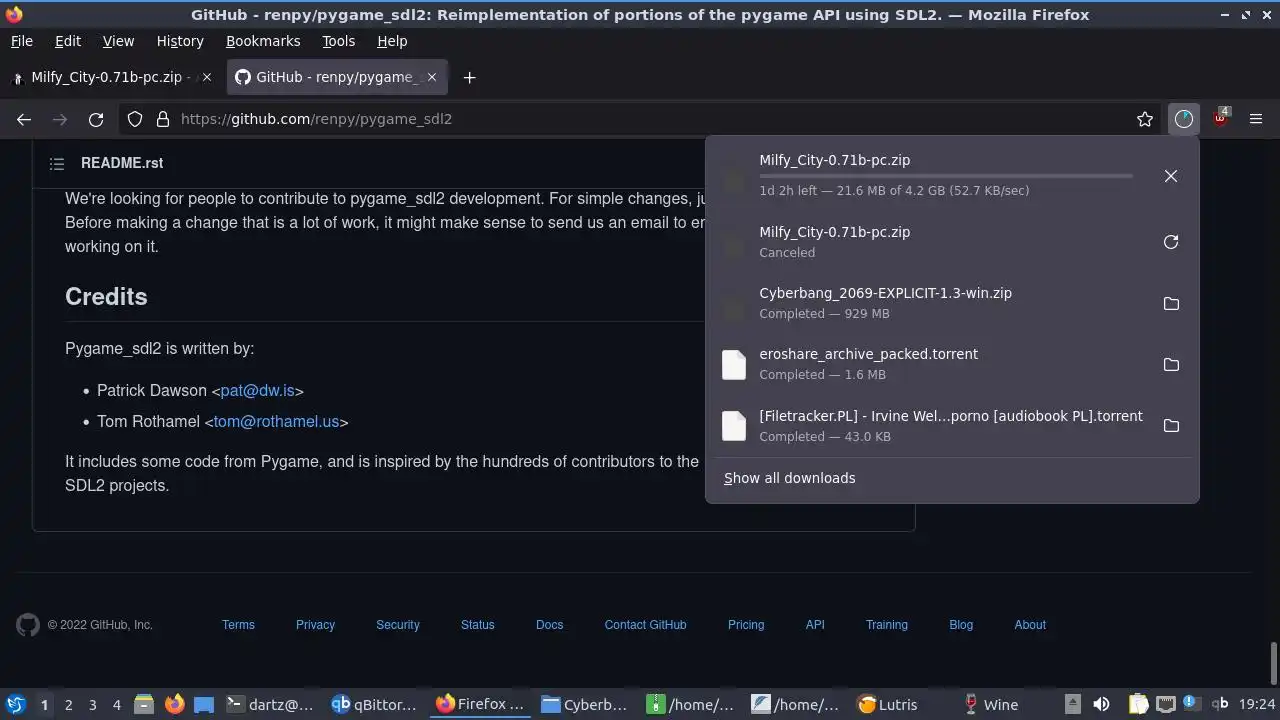The image size is (1280, 720).
Task: Click the Forward navigation arrow
Action: click(60, 119)
